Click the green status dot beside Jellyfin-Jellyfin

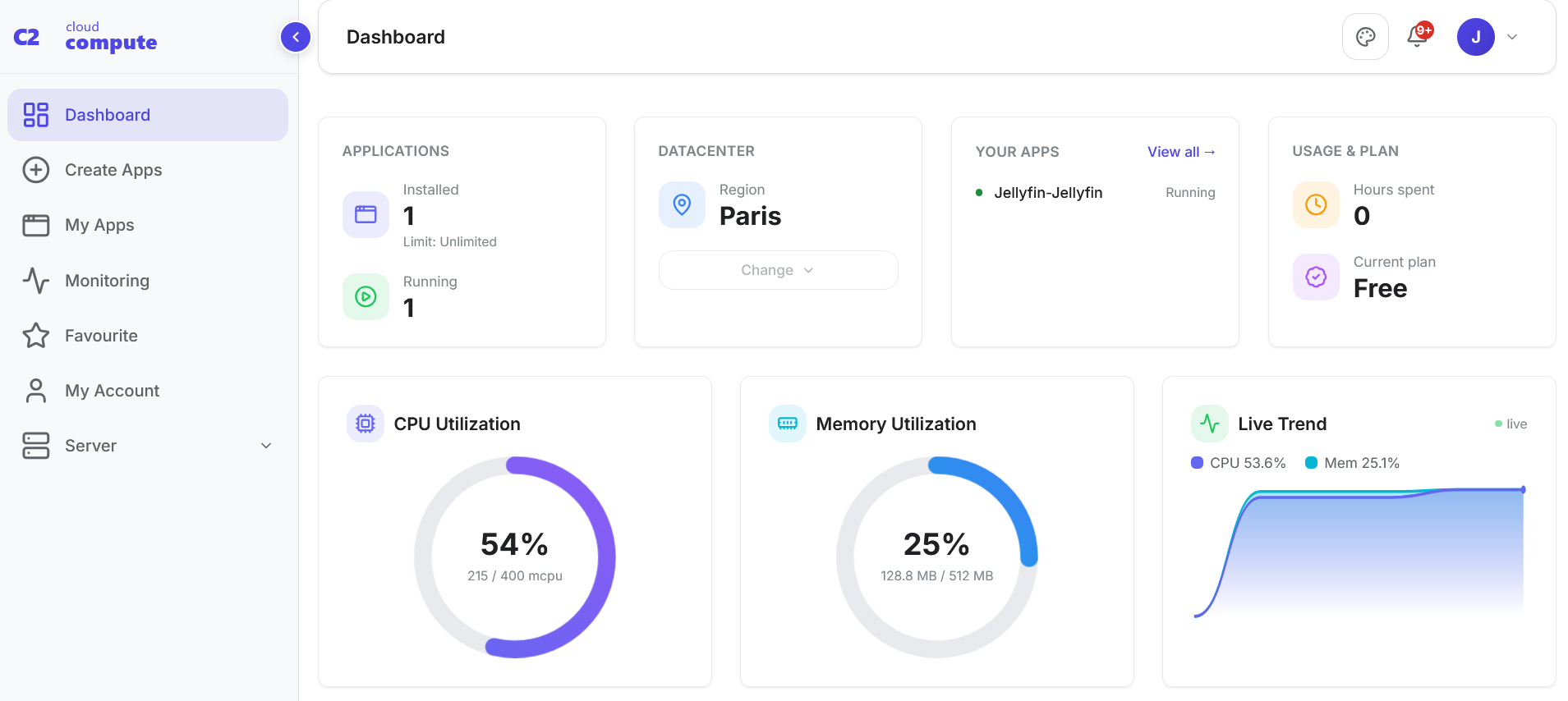[979, 193]
